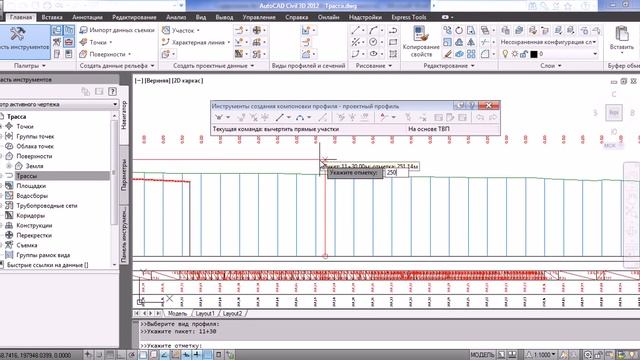This screenshot has height=360, width=640.
Task: Select the Line drawing tool
Action: 356,30
